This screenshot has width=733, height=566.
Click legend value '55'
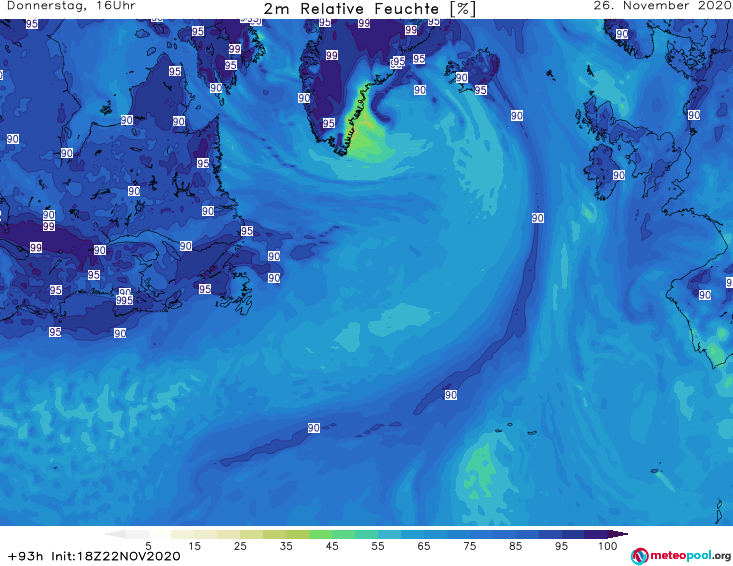tap(378, 546)
